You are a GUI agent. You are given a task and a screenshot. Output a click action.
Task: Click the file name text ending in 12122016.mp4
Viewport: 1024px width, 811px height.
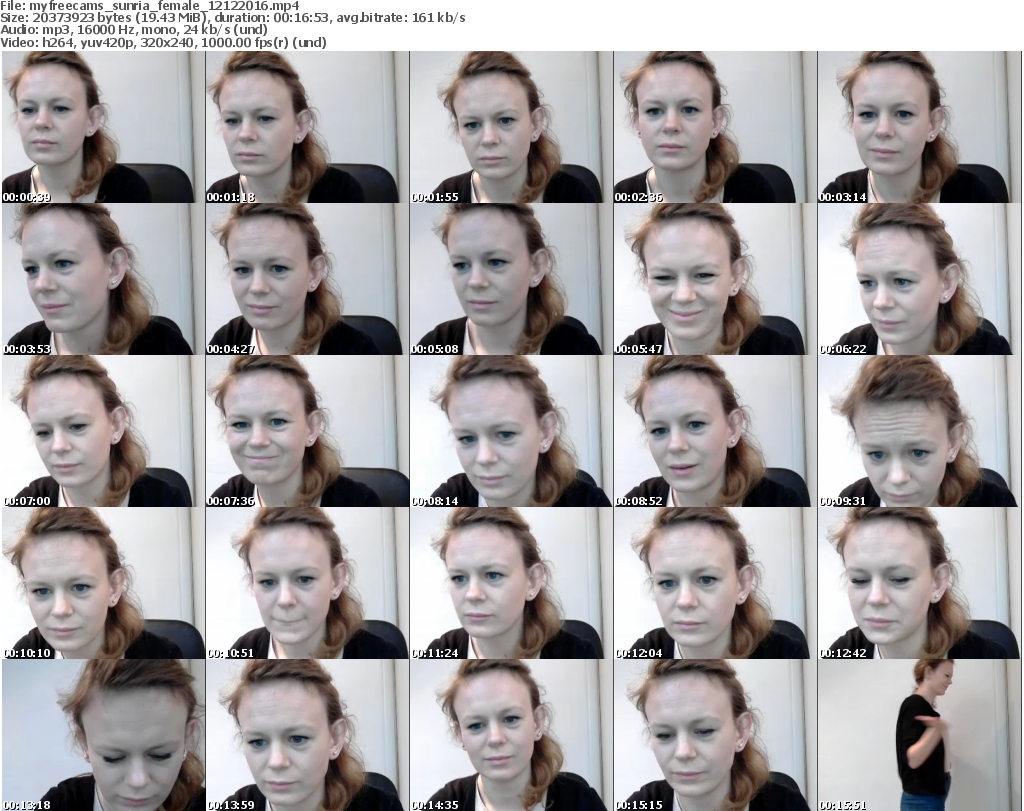click(165, 6)
